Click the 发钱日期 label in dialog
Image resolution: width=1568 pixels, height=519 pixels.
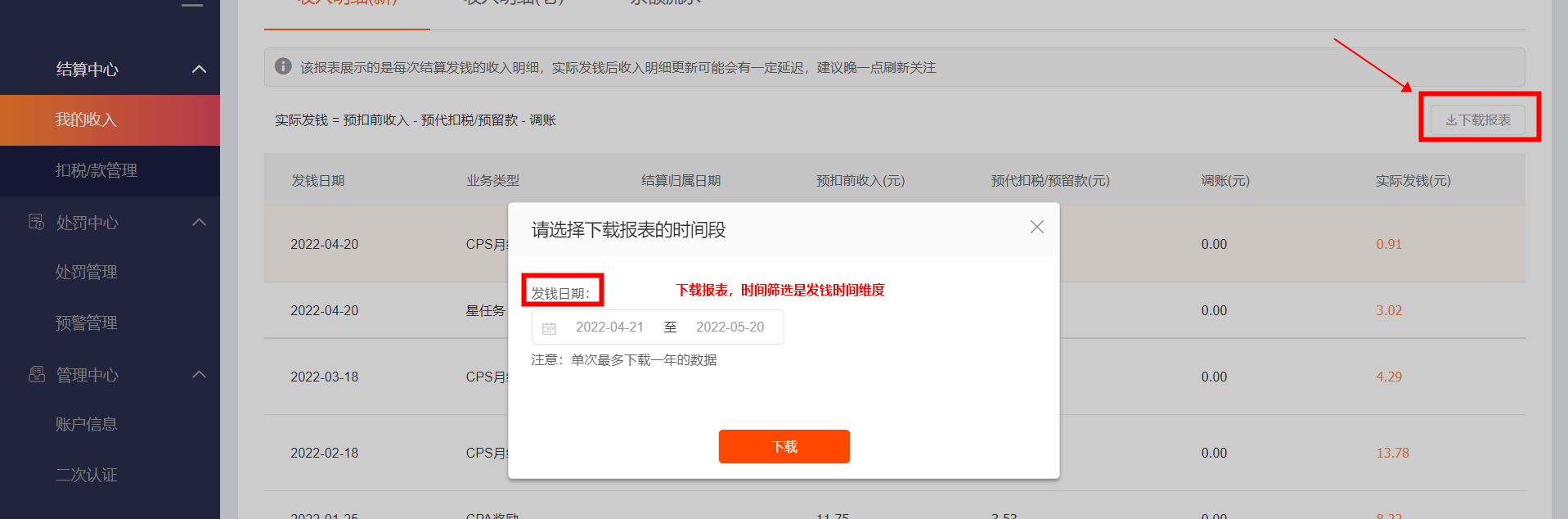(x=561, y=293)
